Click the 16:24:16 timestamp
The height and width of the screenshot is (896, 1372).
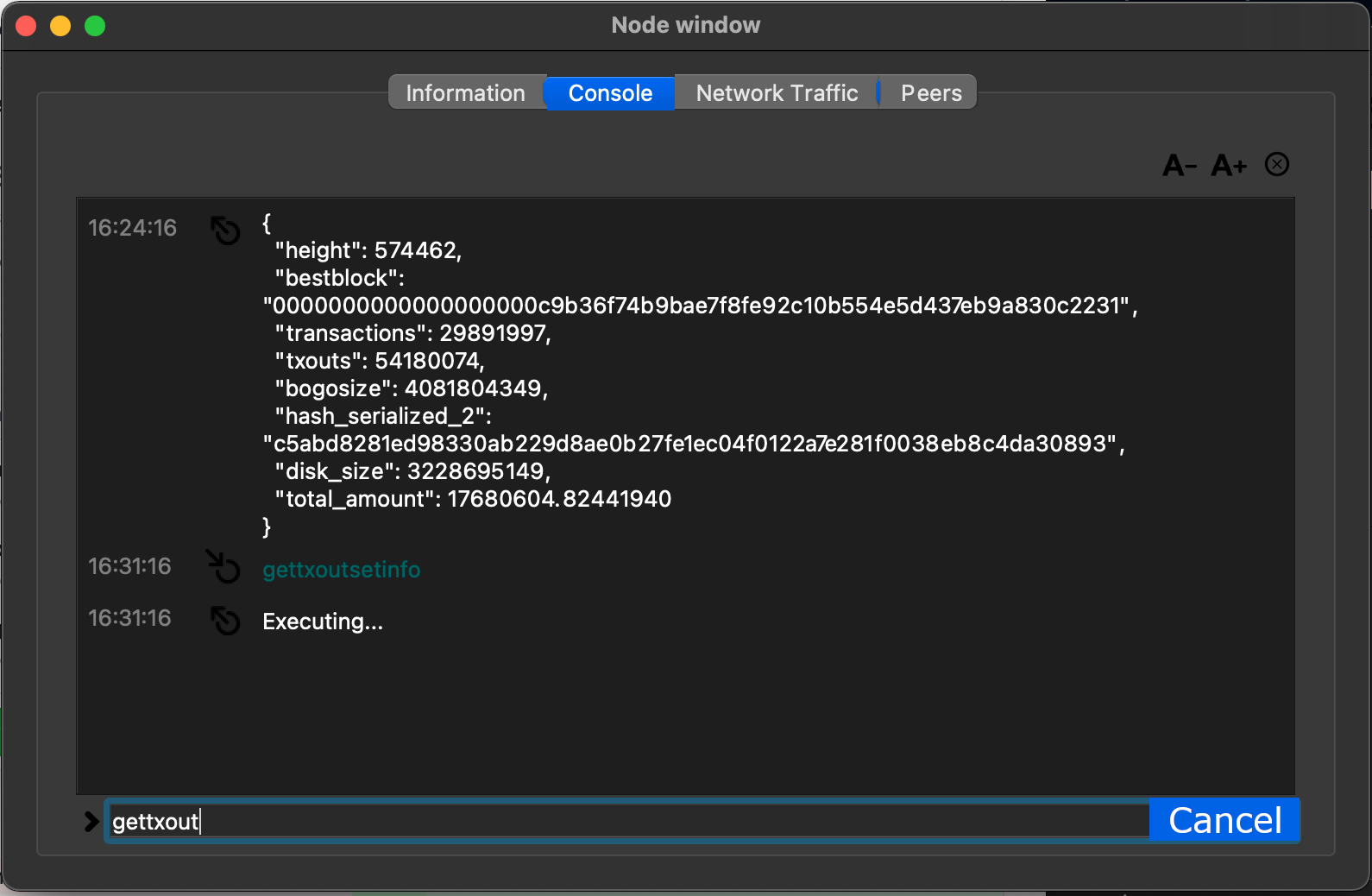[x=132, y=228]
